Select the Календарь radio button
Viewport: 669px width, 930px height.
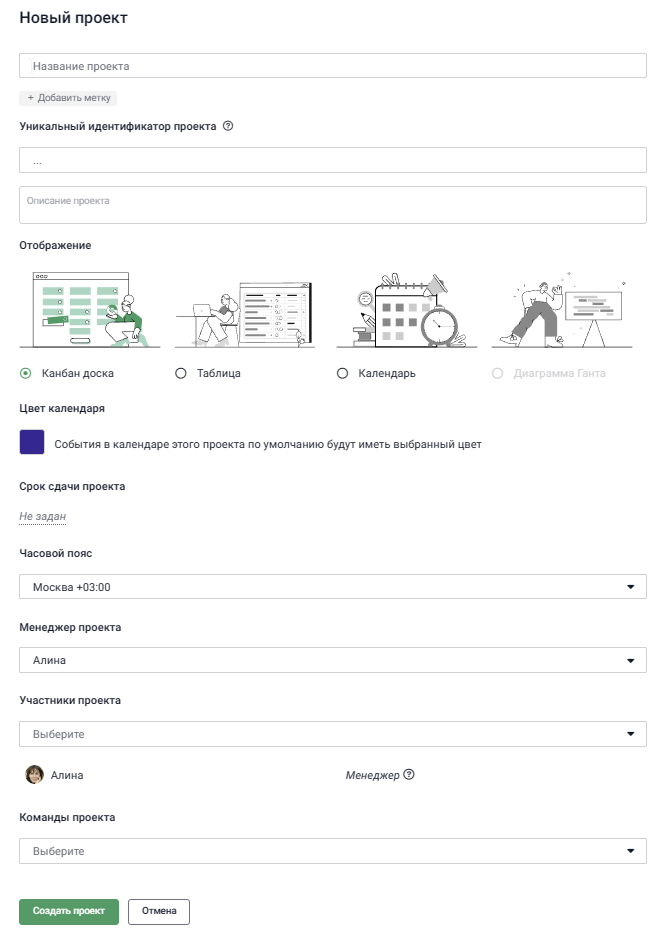(342, 373)
